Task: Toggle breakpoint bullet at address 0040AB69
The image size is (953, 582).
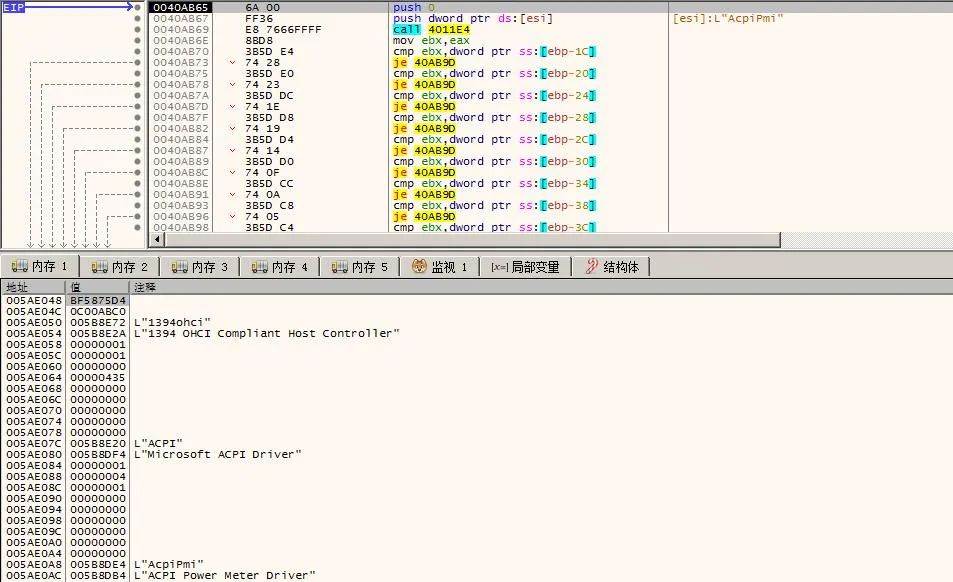Action: pos(137,30)
